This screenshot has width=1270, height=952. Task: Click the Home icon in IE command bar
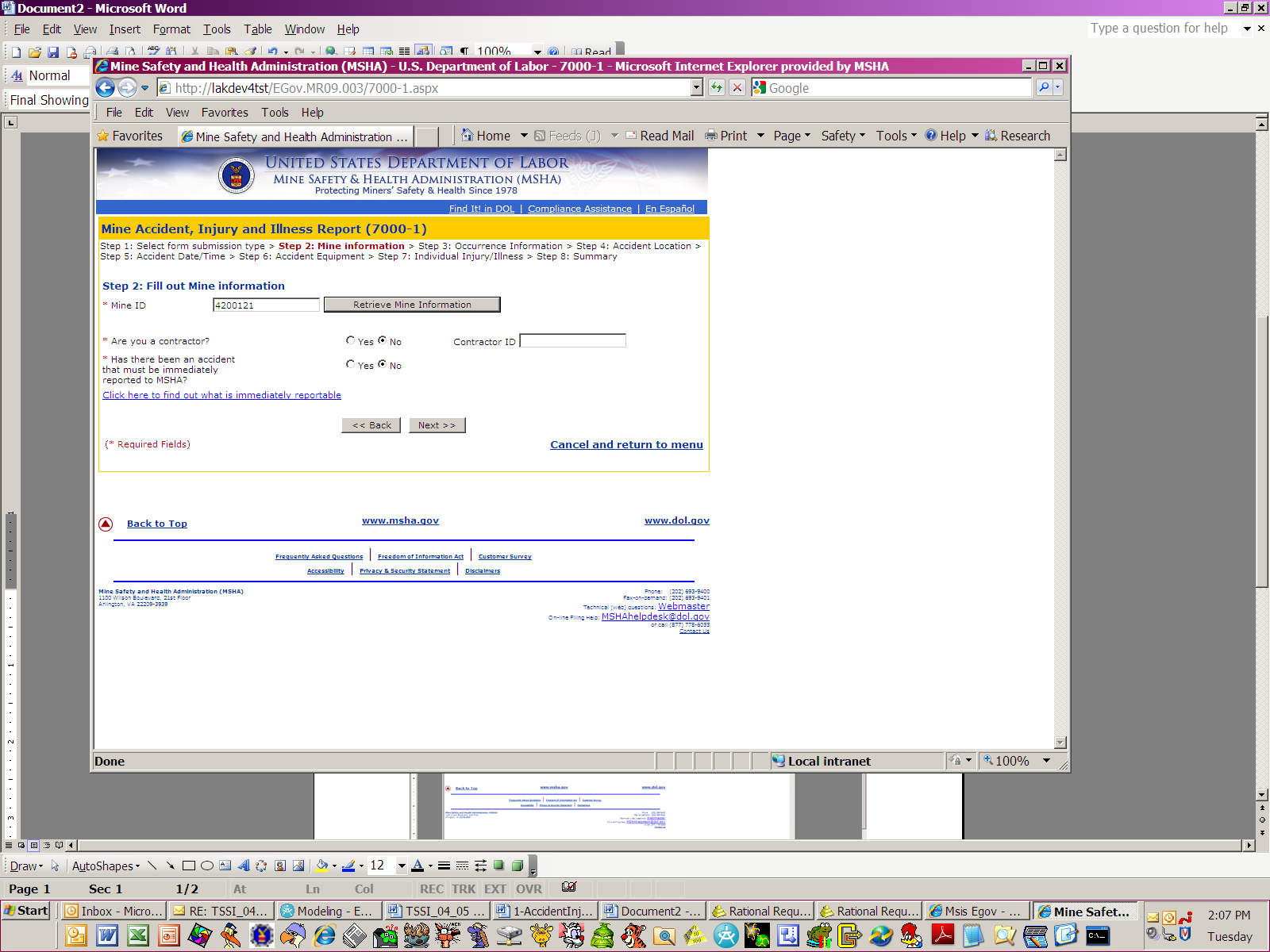coord(468,136)
